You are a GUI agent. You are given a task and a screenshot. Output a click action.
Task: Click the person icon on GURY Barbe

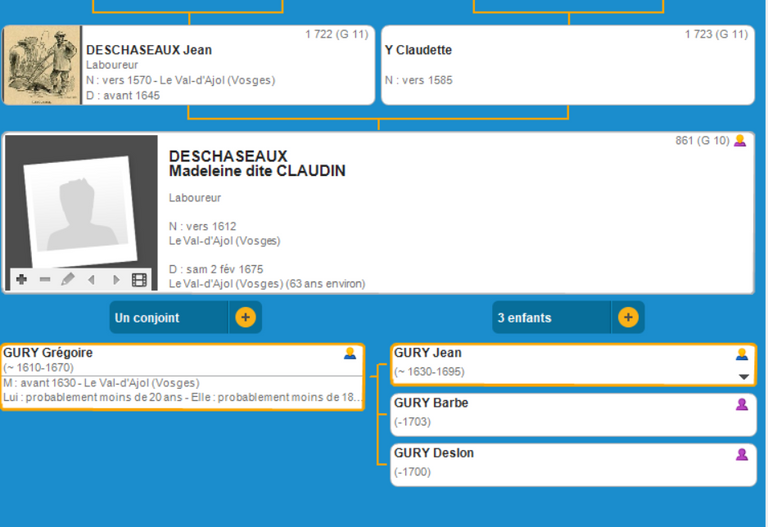(742, 404)
